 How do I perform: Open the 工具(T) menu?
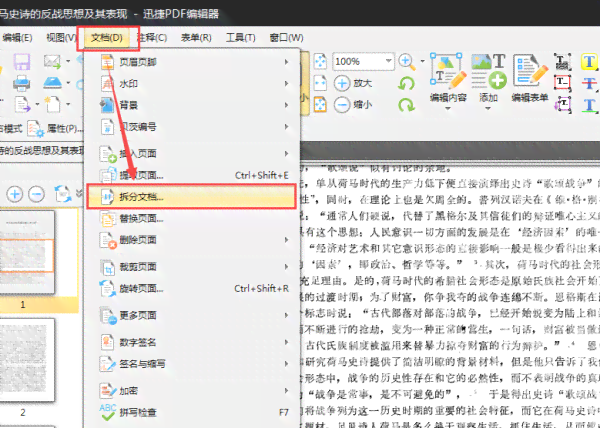click(241, 38)
